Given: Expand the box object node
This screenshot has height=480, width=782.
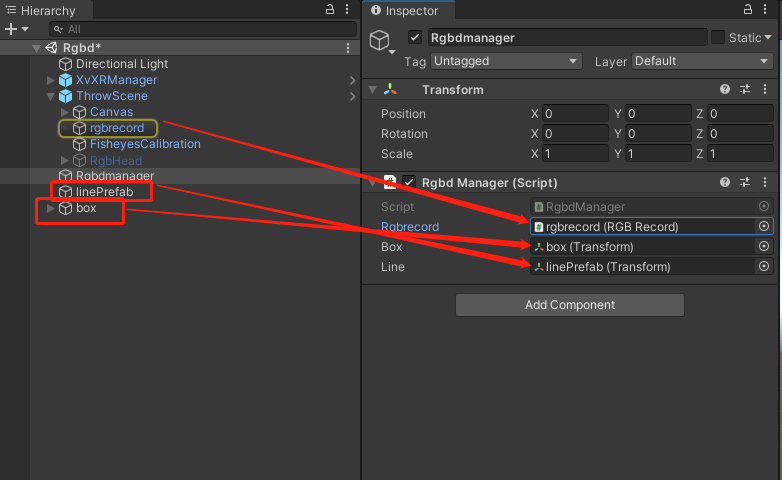Looking at the screenshot, I should [x=50, y=208].
